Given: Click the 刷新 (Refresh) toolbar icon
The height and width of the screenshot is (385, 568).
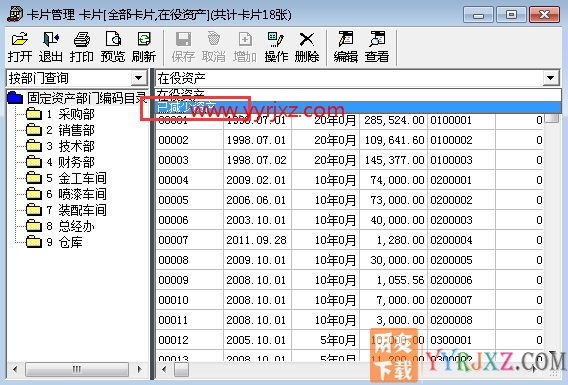Looking at the screenshot, I should [x=144, y=48].
